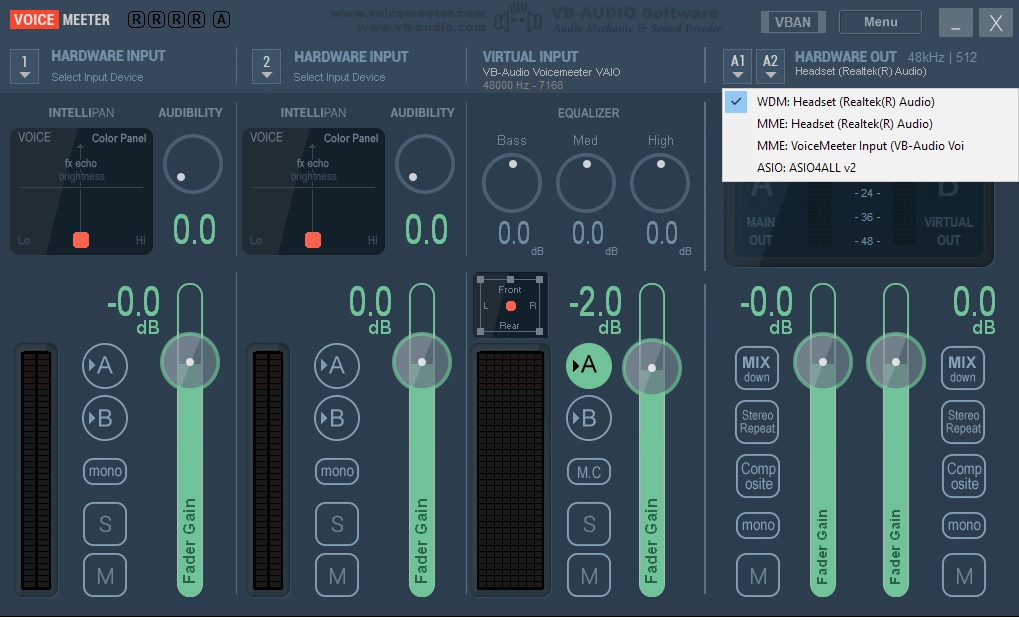This screenshot has height=620, width=1019.
Task: Click the Intellipan red marker of input 2
Action: coord(313,240)
